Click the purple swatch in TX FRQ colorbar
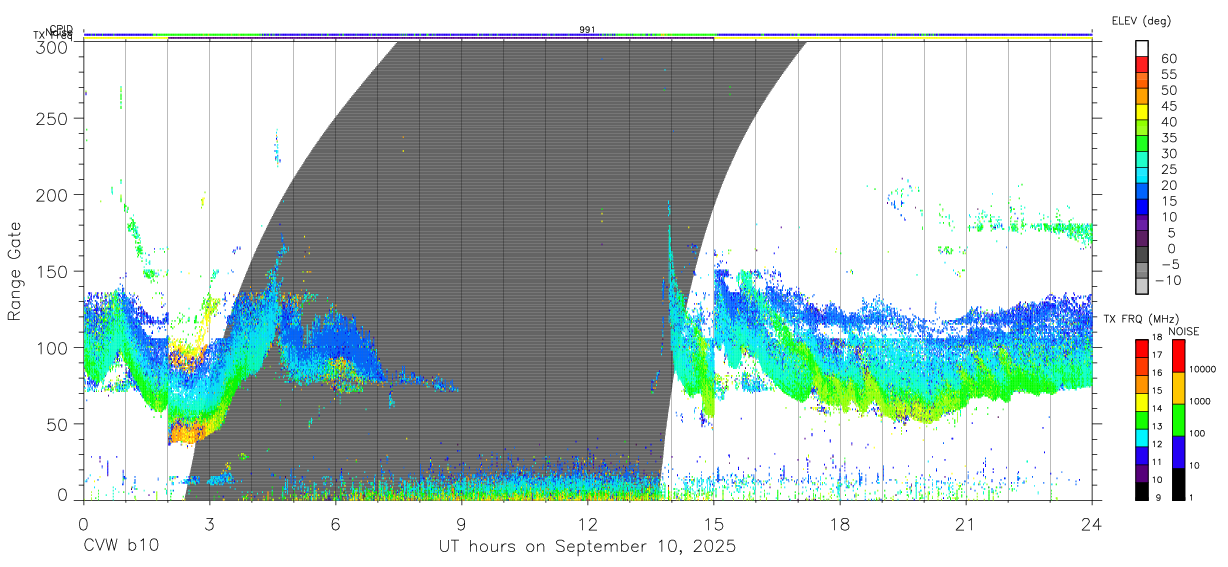The width and height of the screenshot is (1228, 567). coord(1142,472)
